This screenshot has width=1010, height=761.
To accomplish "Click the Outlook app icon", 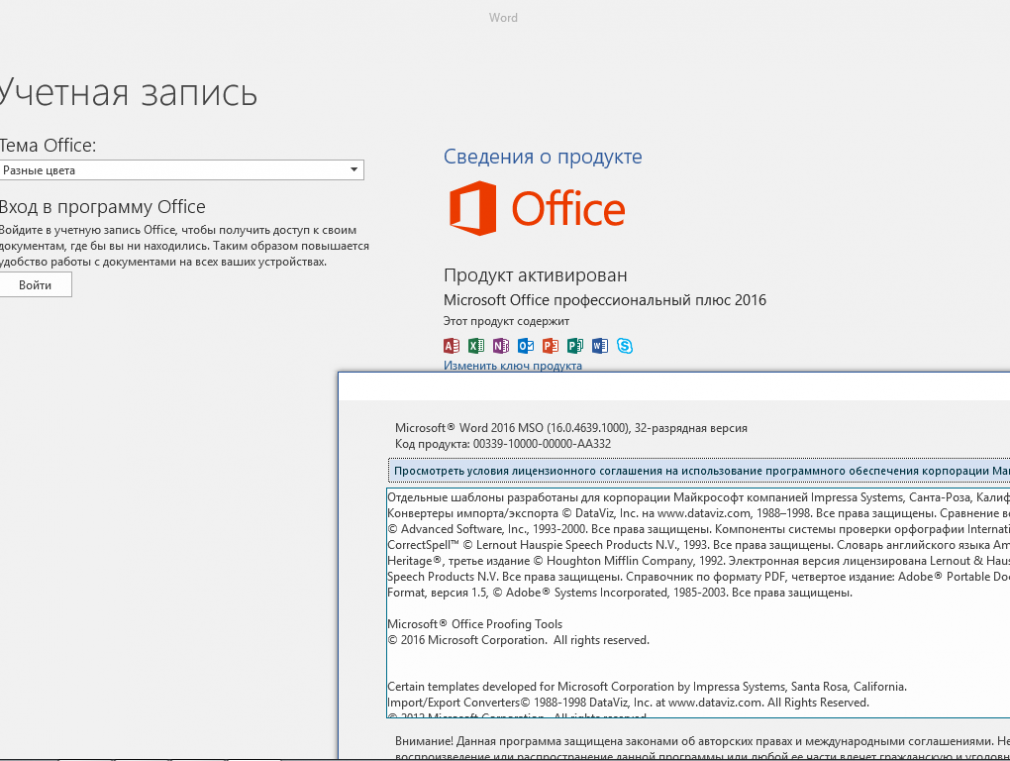I will tap(526, 346).
